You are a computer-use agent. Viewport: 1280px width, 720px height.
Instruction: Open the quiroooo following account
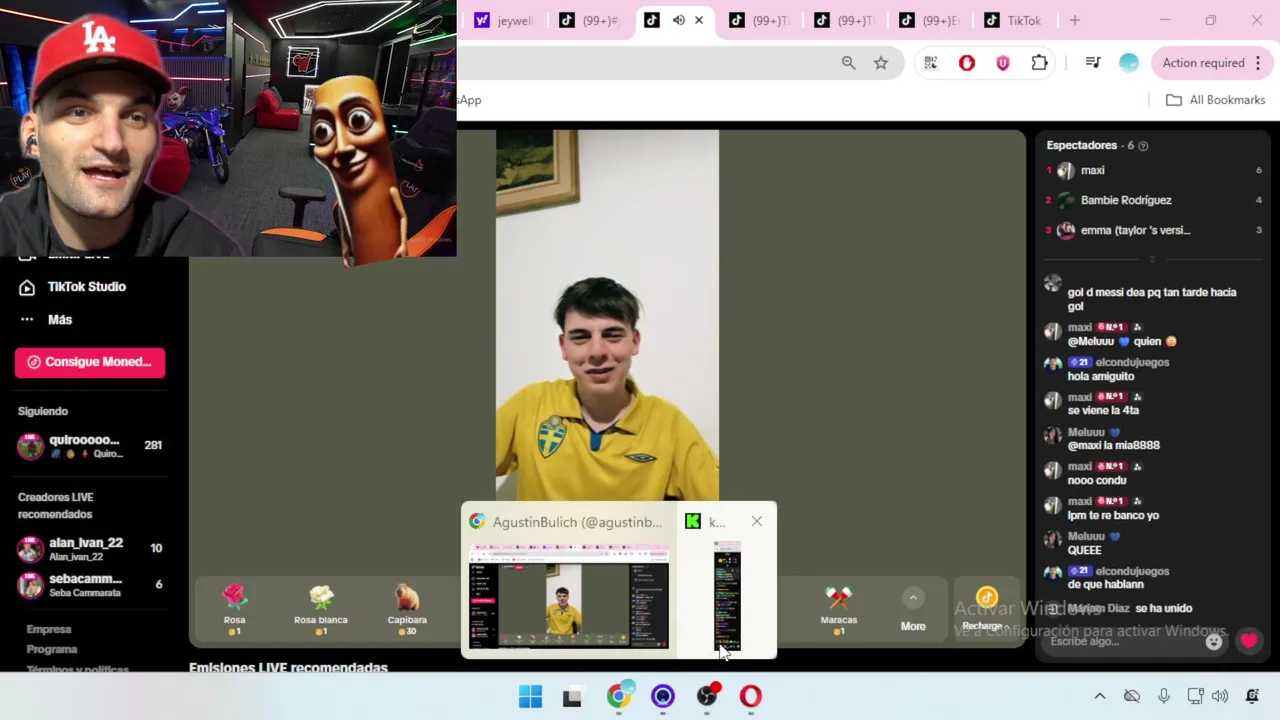pos(90,446)
